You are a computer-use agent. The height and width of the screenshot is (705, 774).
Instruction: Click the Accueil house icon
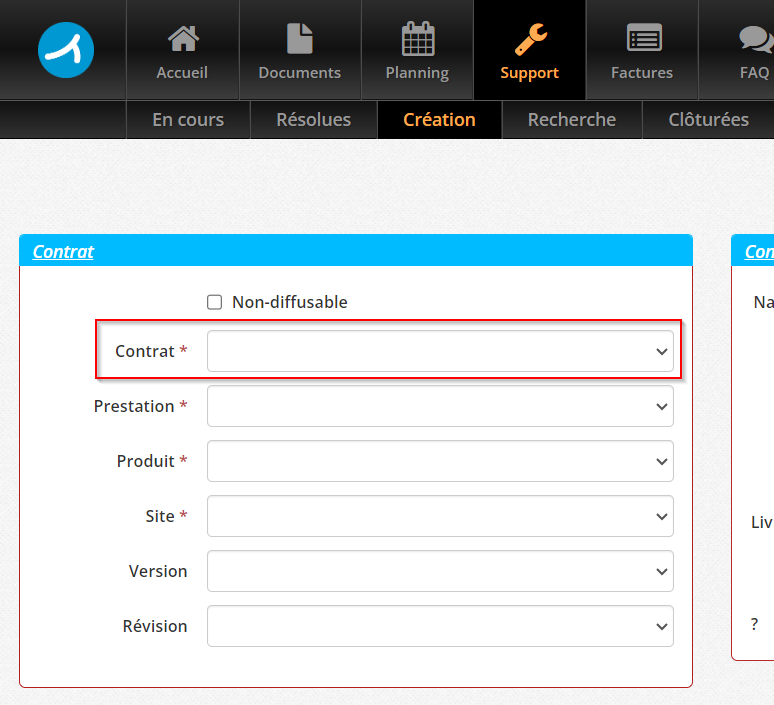click(x=183, y=39)
